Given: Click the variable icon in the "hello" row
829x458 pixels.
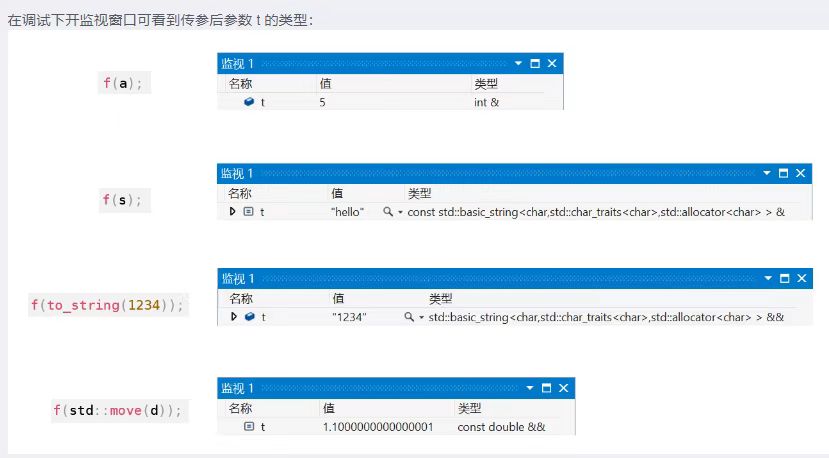Looking at the screenshot, I should point(248,212).
